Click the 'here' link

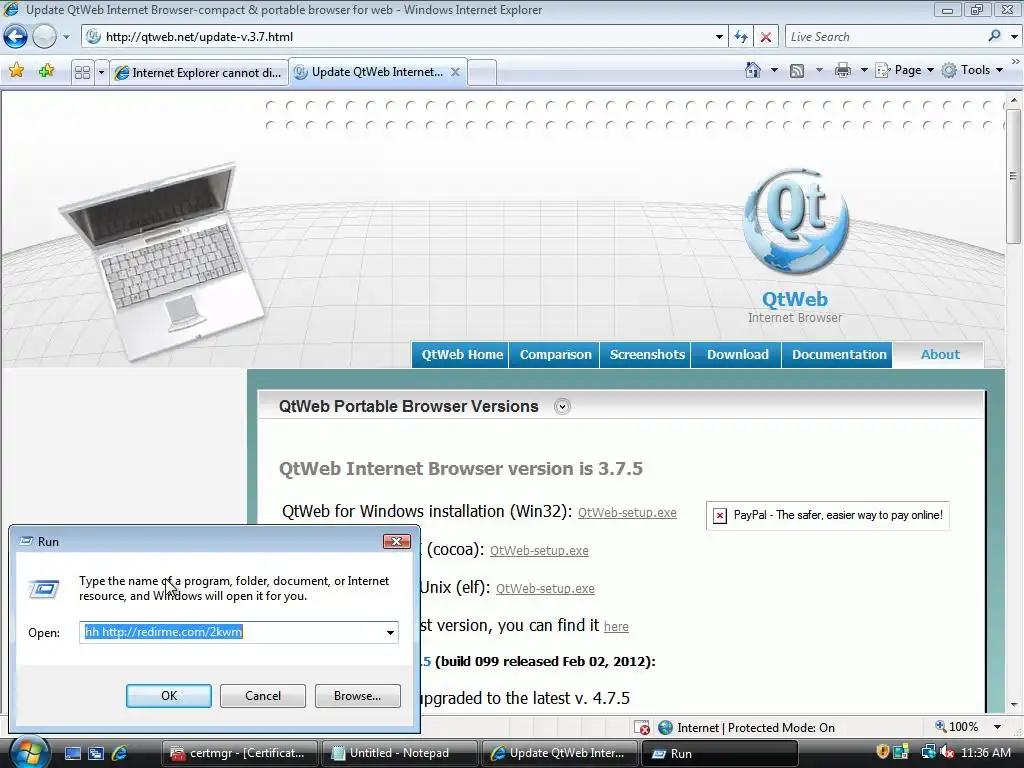(x=616, y=626)
